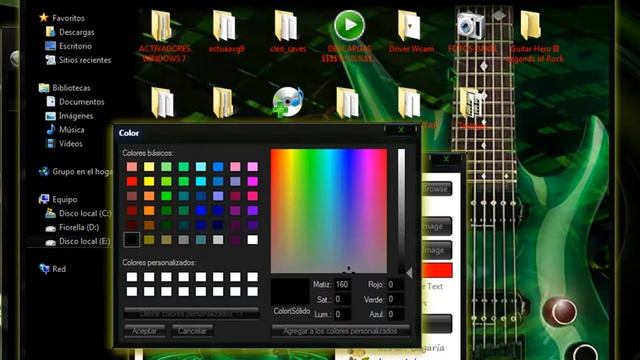Viewport: 640px width, 360px height.
Task: Click the Lum value field
Action: [x=342, y=314]
